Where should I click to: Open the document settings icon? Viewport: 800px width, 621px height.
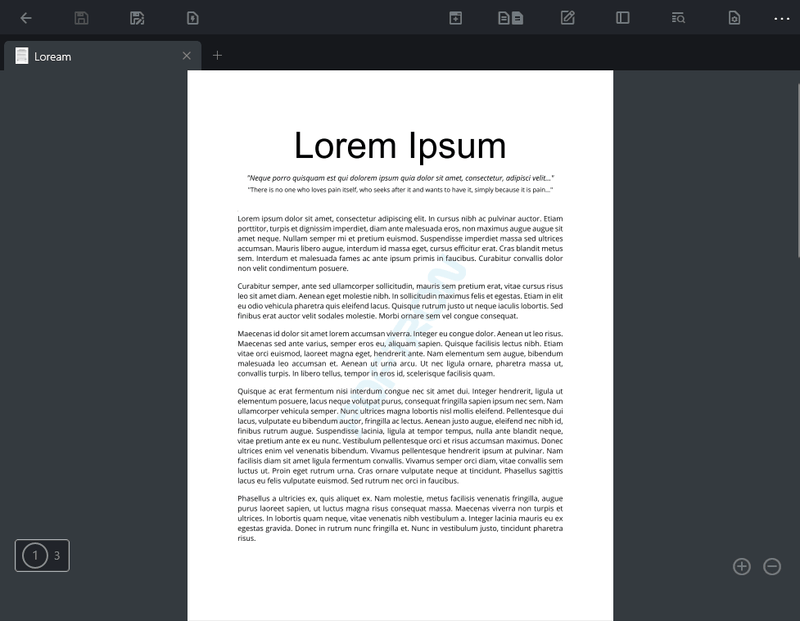(x=734, y=18)
